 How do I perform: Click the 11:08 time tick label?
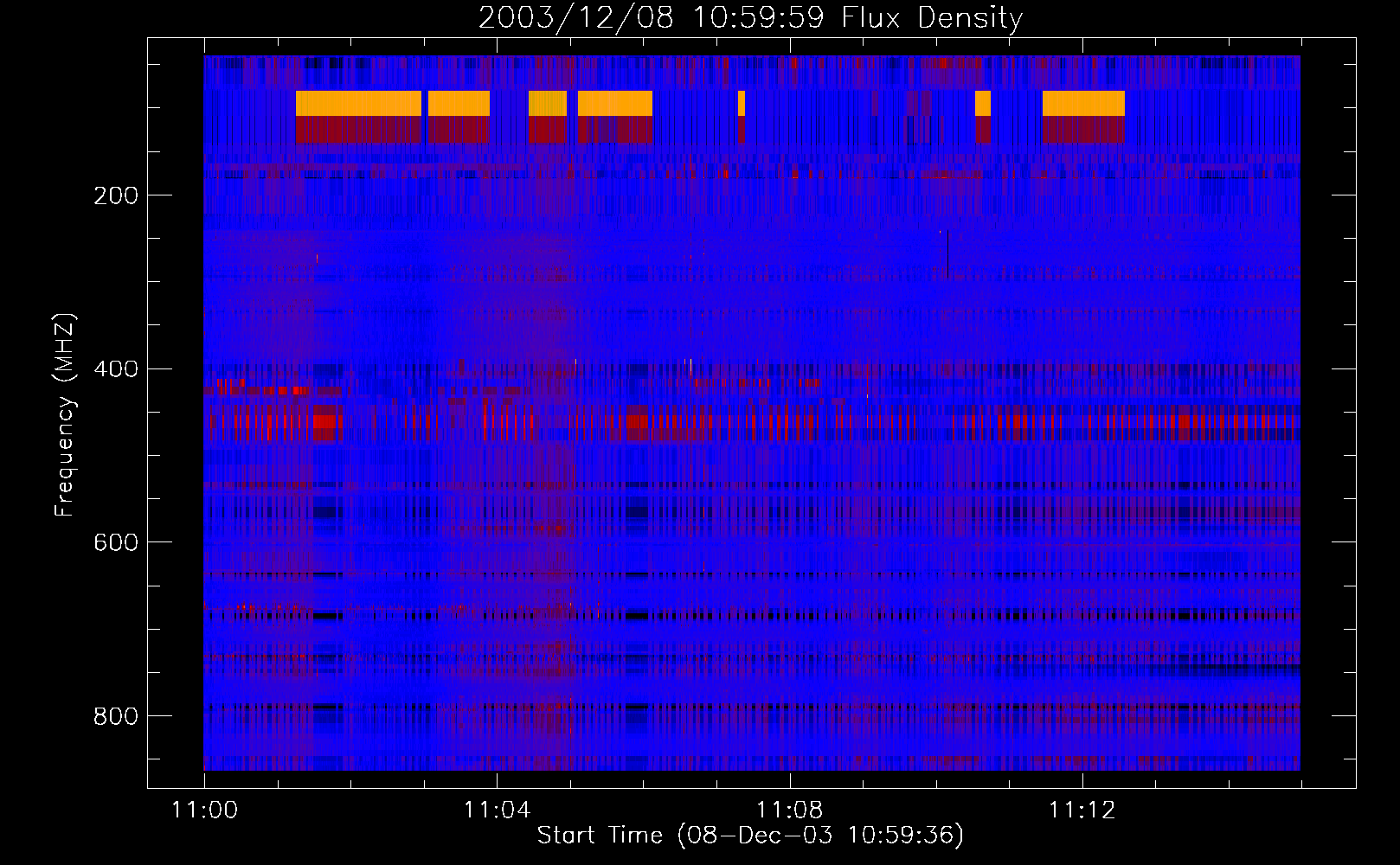click(x=789, y=811)
